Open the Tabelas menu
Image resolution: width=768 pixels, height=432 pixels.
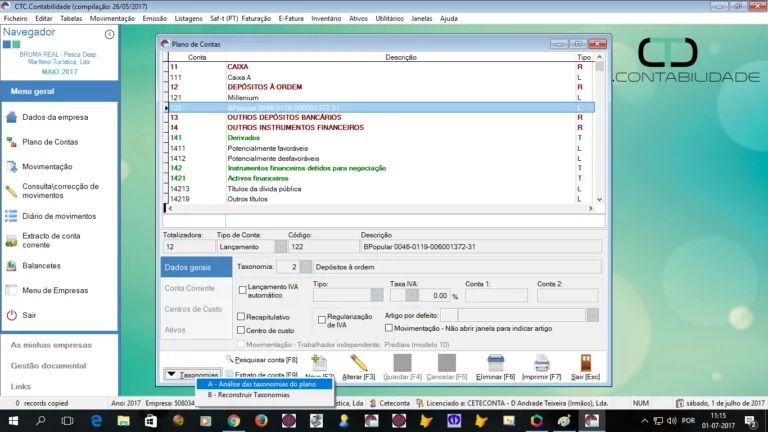(71, 18)
